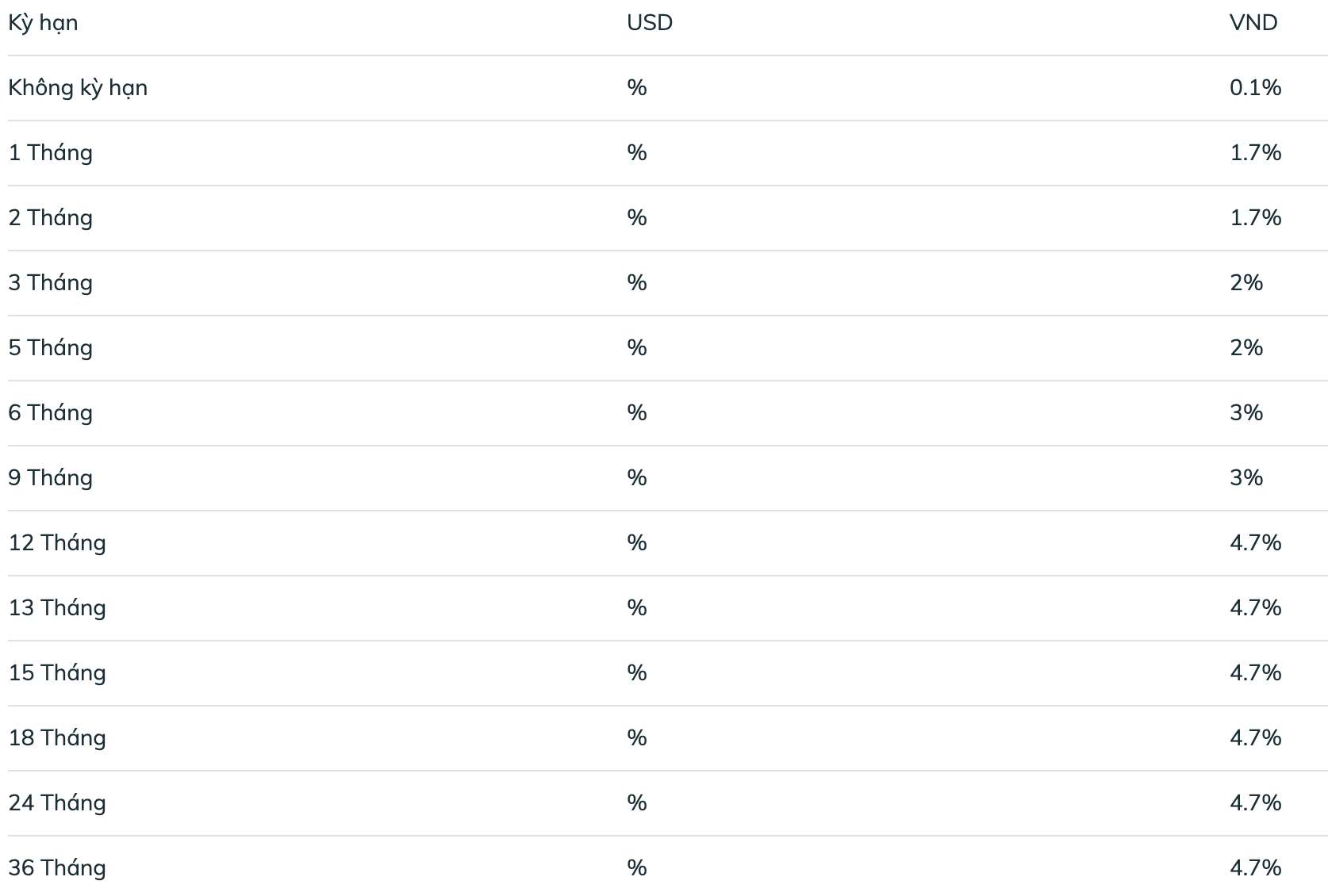The image size is (1328, 896).
Task: Click the 0.1% VND rate value
Action: [1256, 88]
